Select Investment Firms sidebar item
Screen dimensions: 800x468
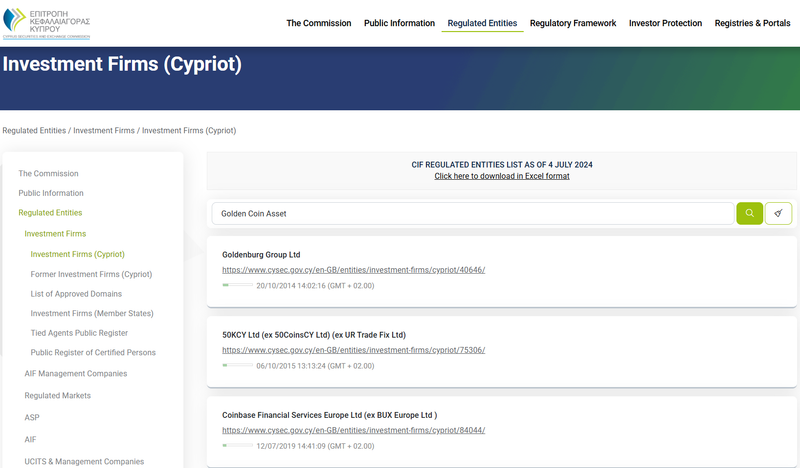pyautogui.click(x=55, y=234)
